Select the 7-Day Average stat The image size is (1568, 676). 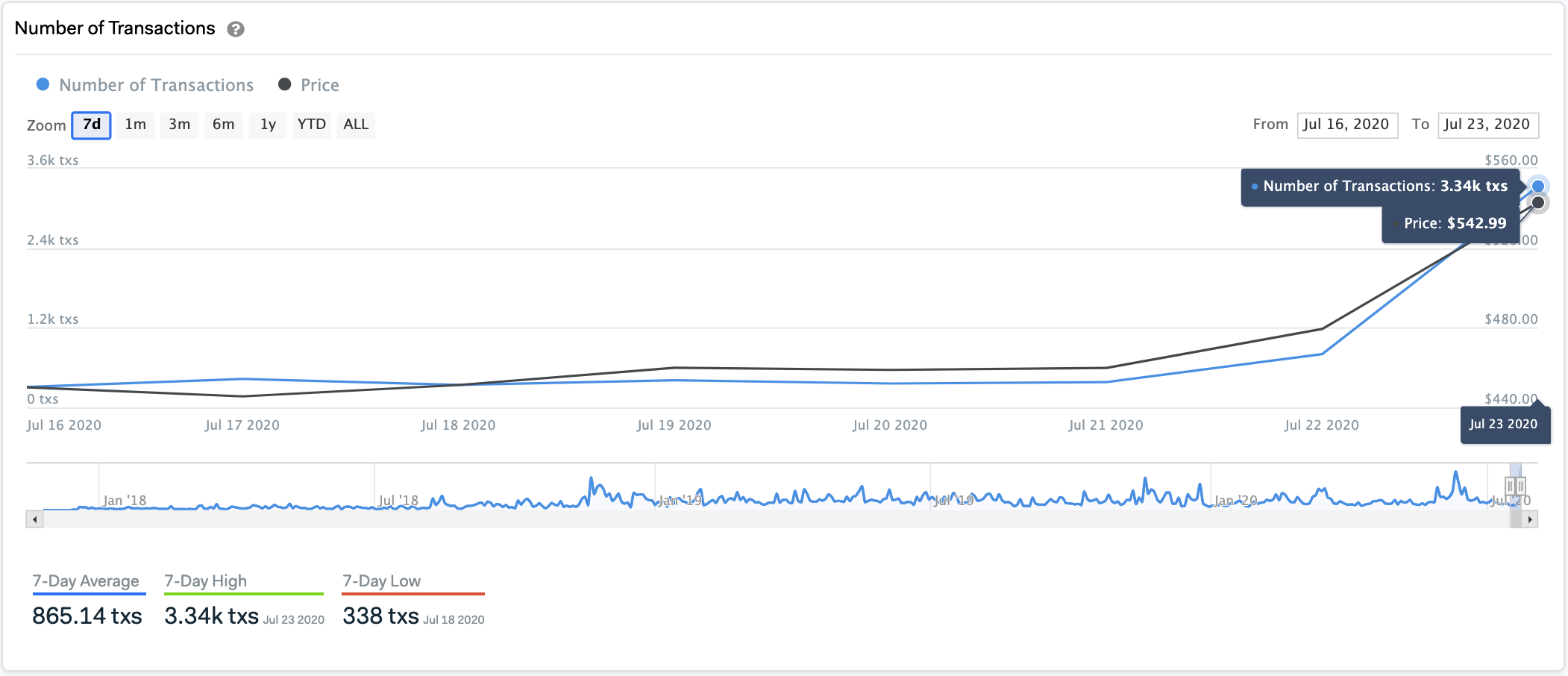86,581
